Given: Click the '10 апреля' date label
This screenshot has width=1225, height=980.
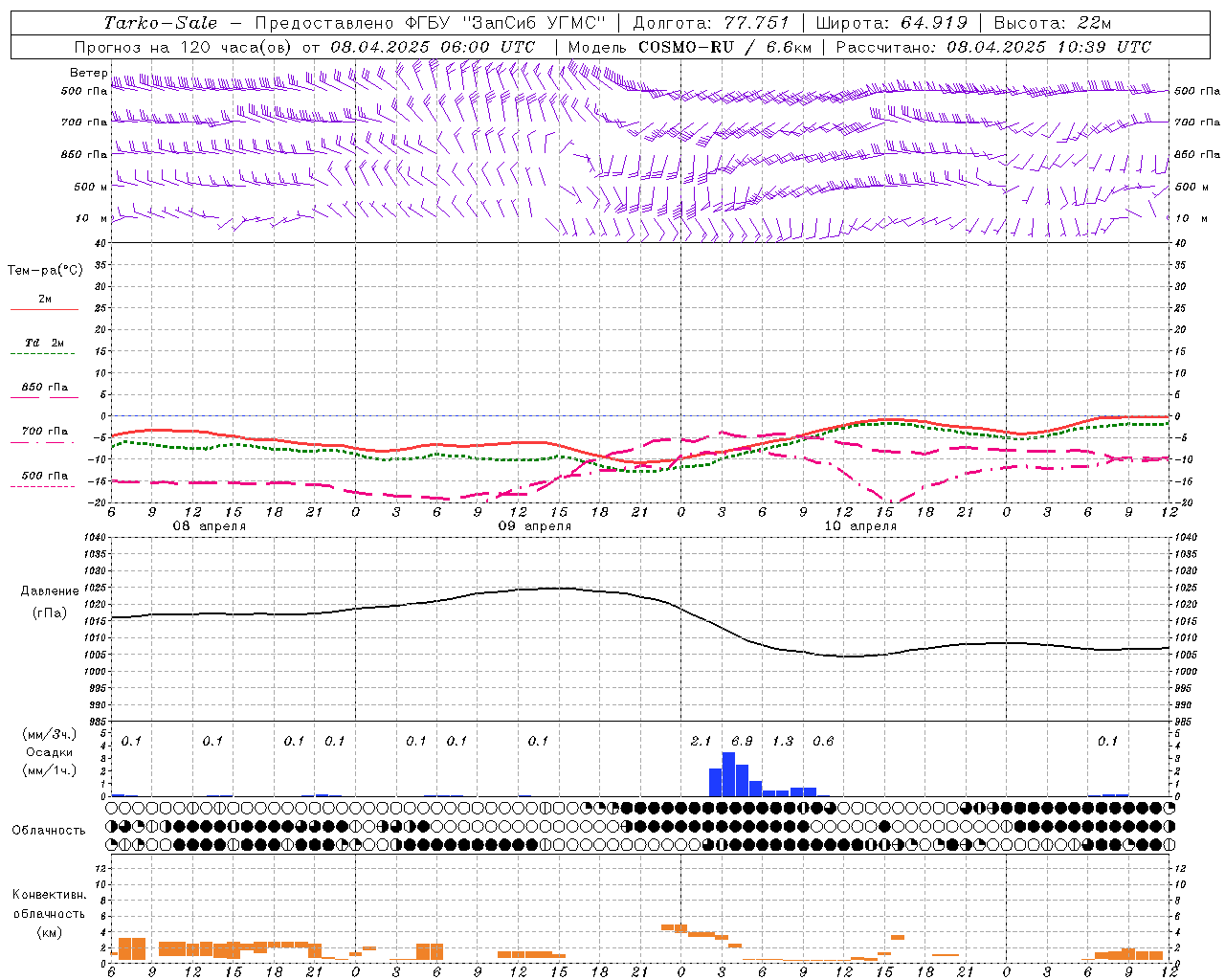Looking at the screenshot, I should [860, 526].
